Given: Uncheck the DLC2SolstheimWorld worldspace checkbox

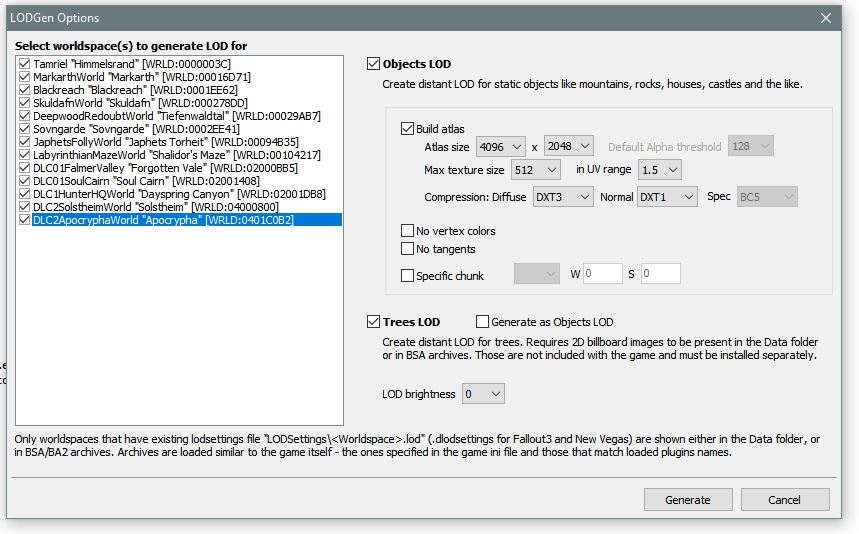Looking at the screenshot, I should 24,207.
